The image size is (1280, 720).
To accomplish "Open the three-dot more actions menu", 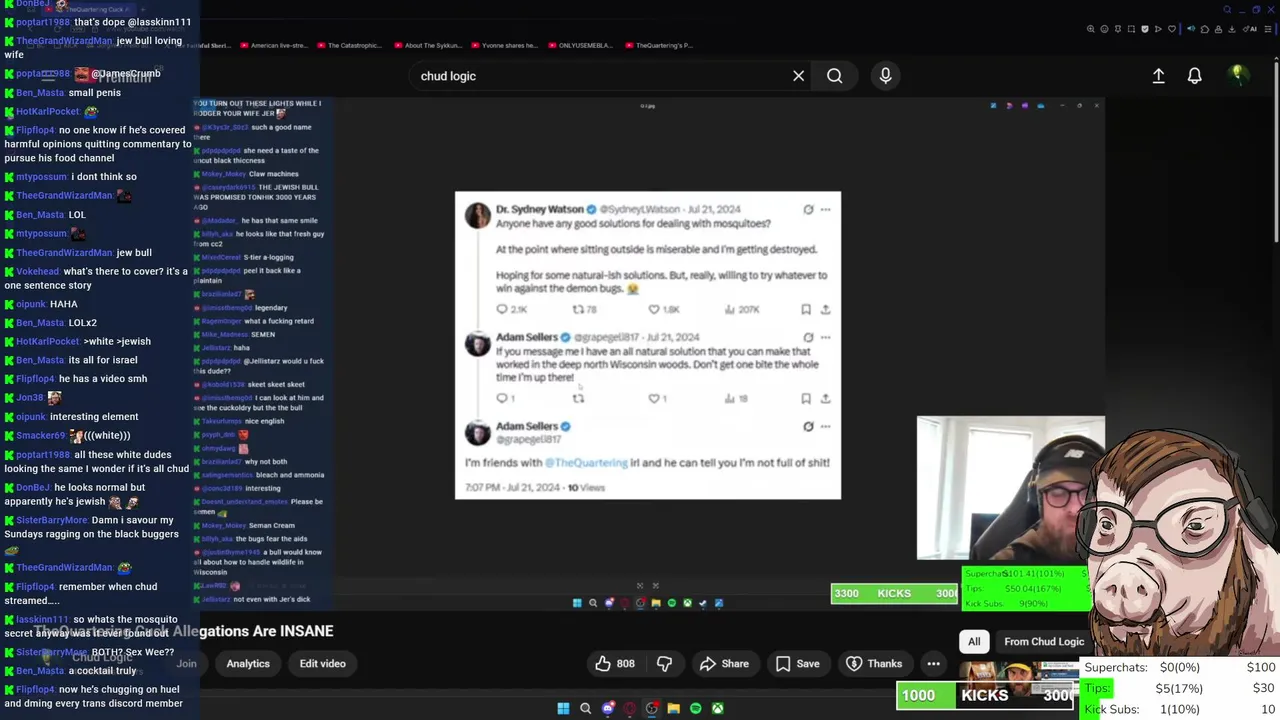I will tap(933, 664).
